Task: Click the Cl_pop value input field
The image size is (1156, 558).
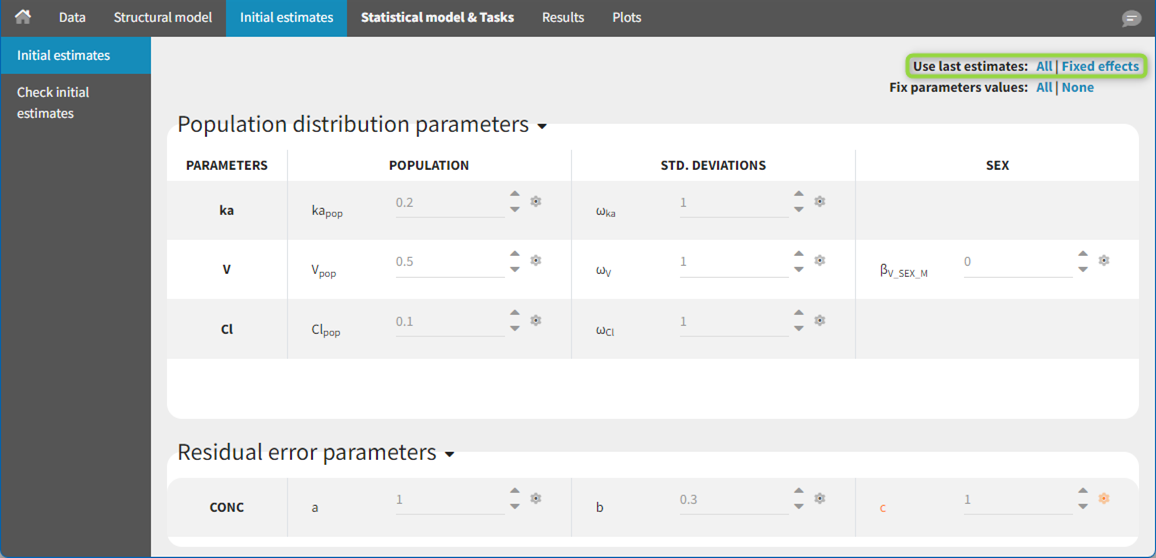Action: pos(449,322)
